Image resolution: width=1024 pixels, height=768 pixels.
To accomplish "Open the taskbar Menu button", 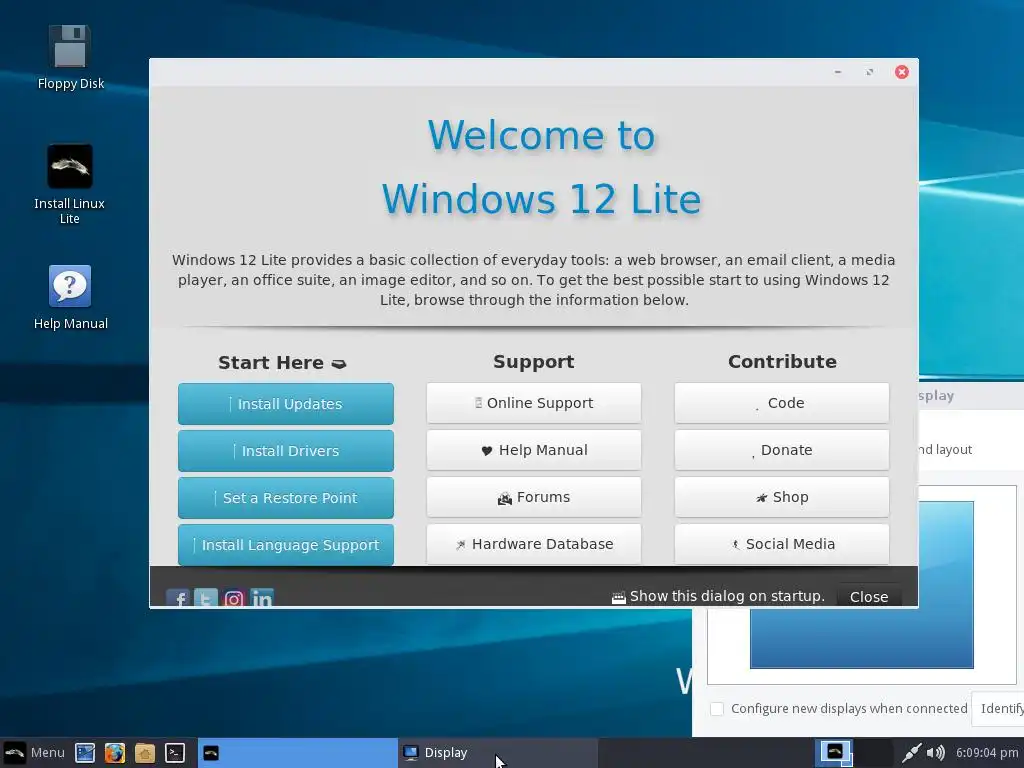I will tap(35, 753).
